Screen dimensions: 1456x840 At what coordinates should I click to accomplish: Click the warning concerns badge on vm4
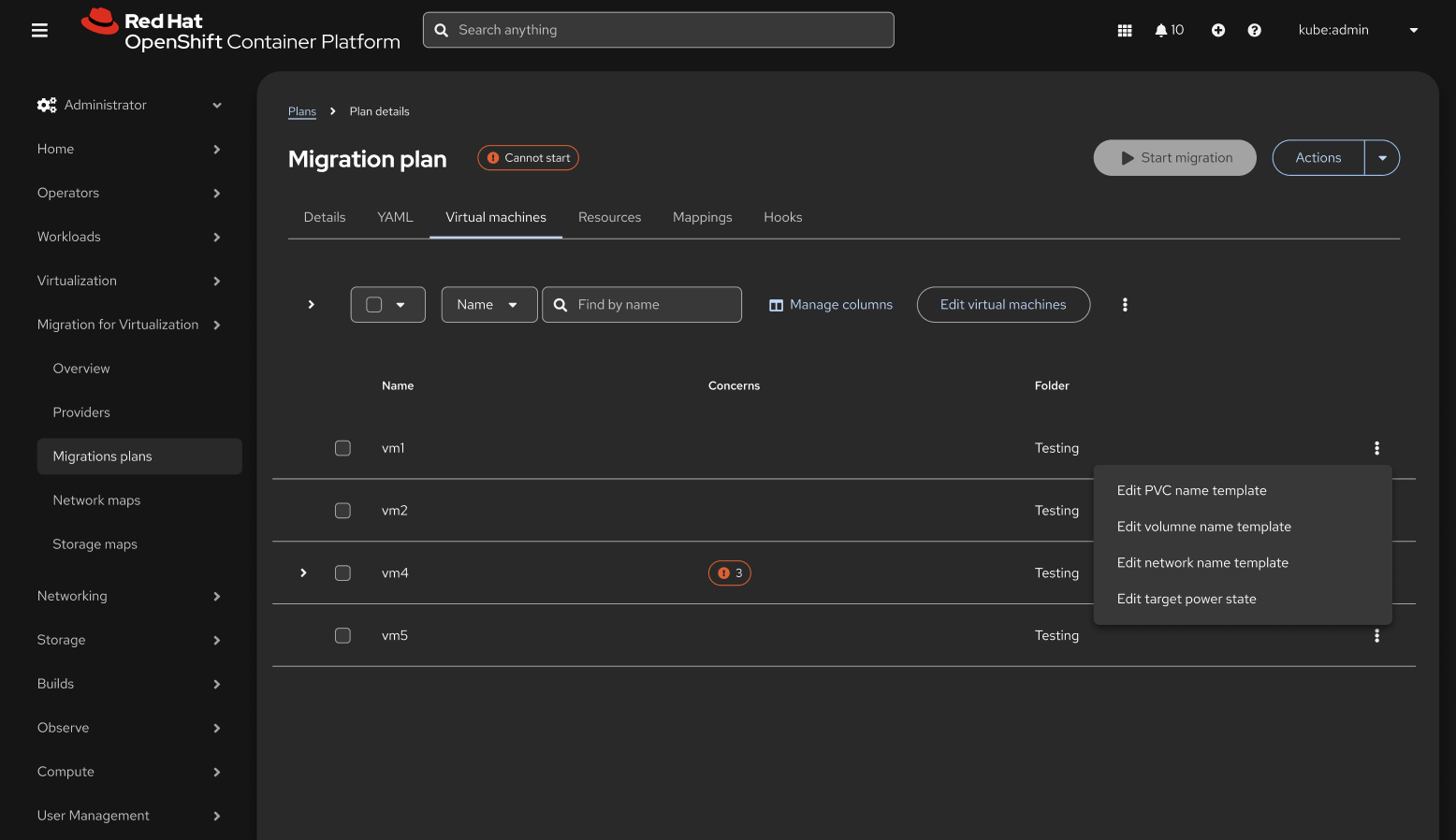[x=729, y=573]
